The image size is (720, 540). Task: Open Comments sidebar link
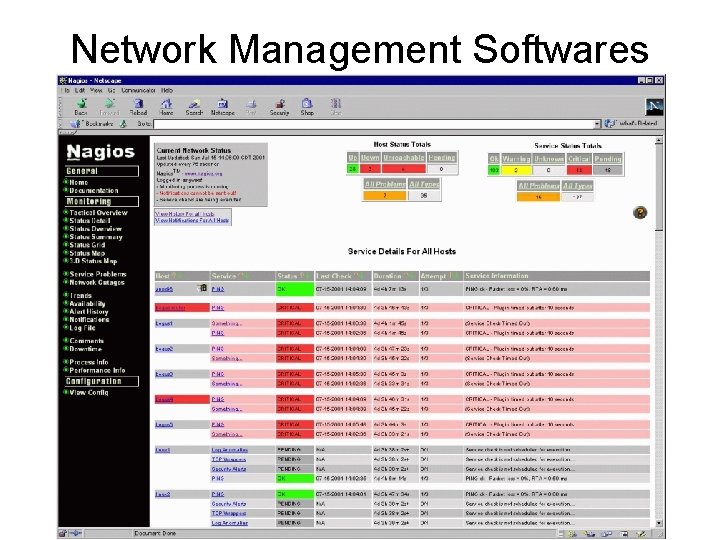tap(86, 341)
